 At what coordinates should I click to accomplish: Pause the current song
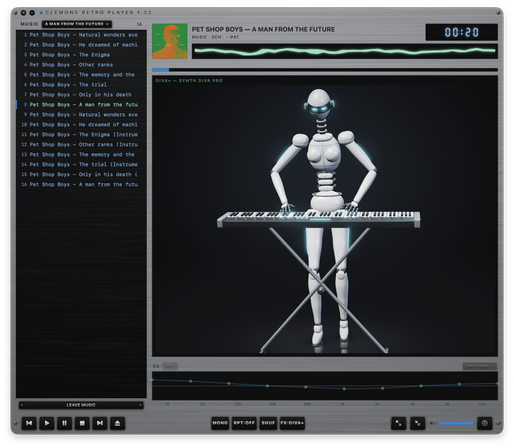[x=64, y=423]
